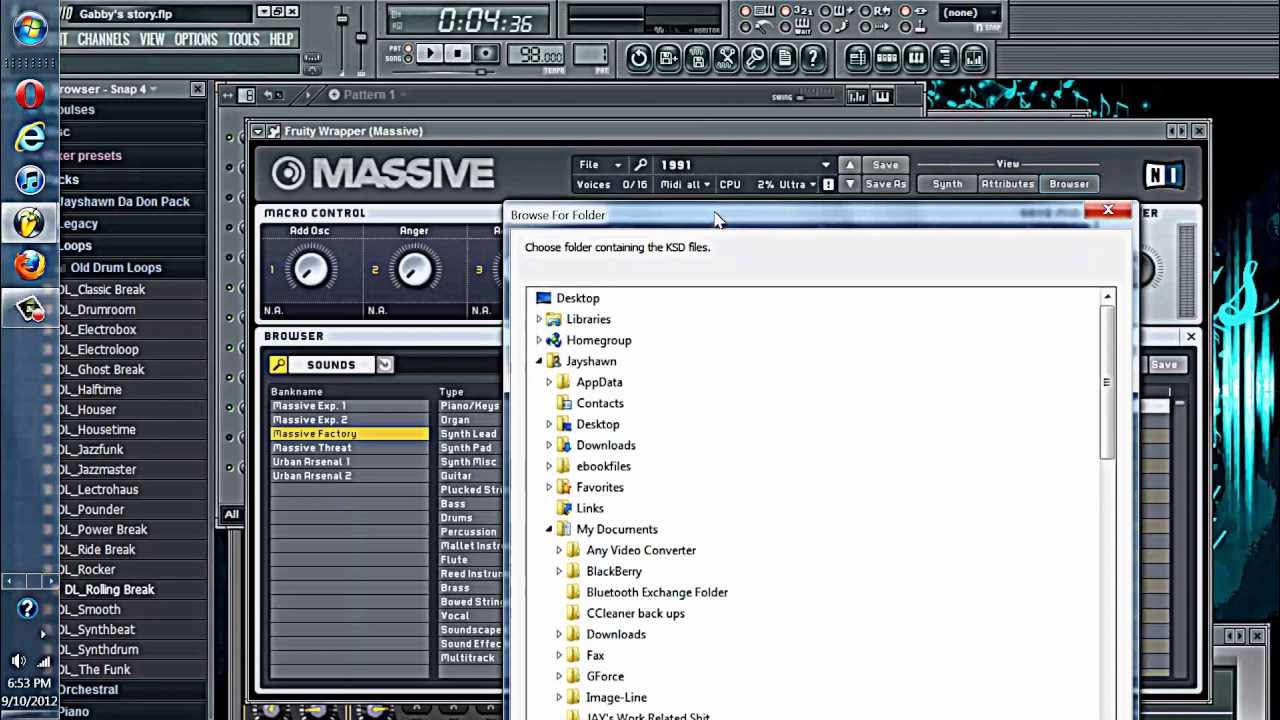Click the Anger macro knob

[414, 268]
